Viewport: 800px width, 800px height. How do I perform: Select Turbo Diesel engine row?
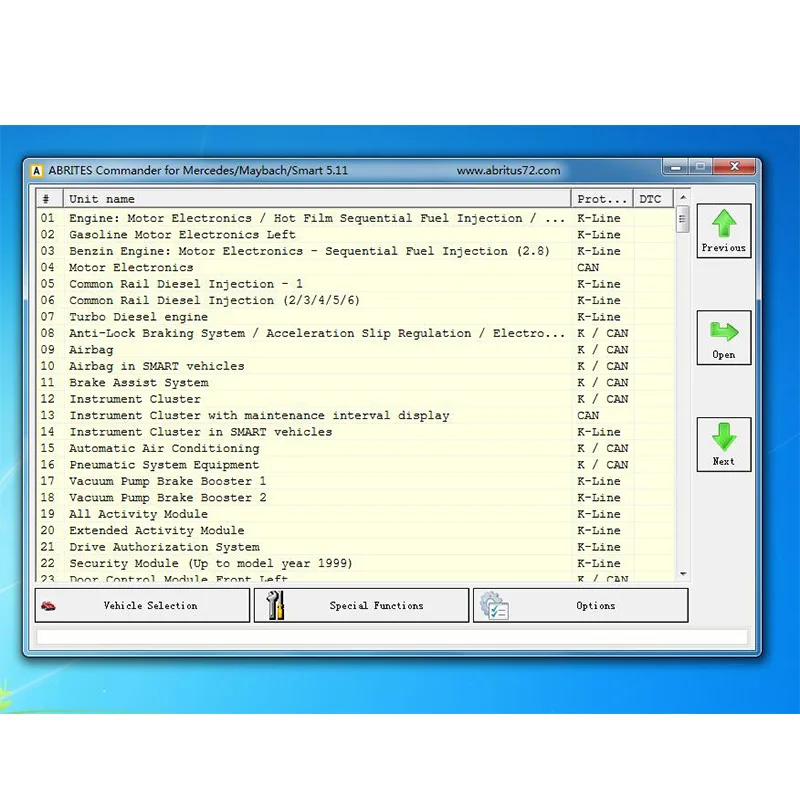click(356, 316)
